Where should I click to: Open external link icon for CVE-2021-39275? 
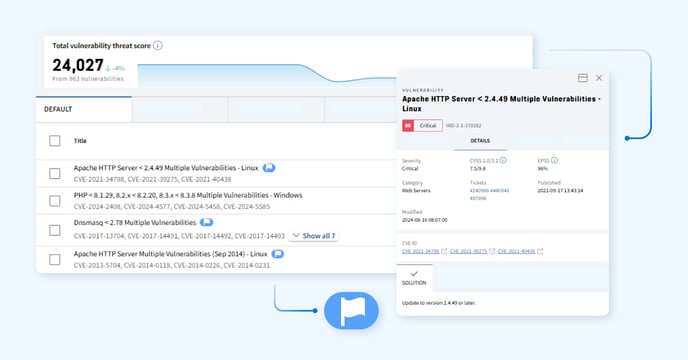click(492, 251)
